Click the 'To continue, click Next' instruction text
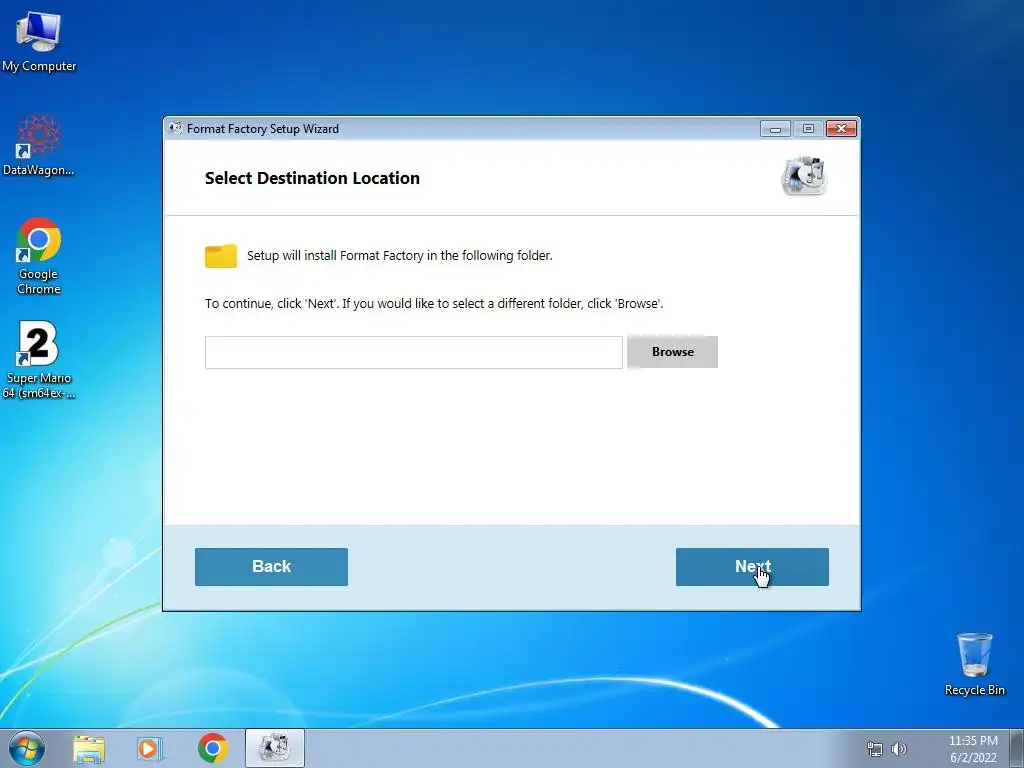This screenshot has height=768, width=1024. coord(434,304)
